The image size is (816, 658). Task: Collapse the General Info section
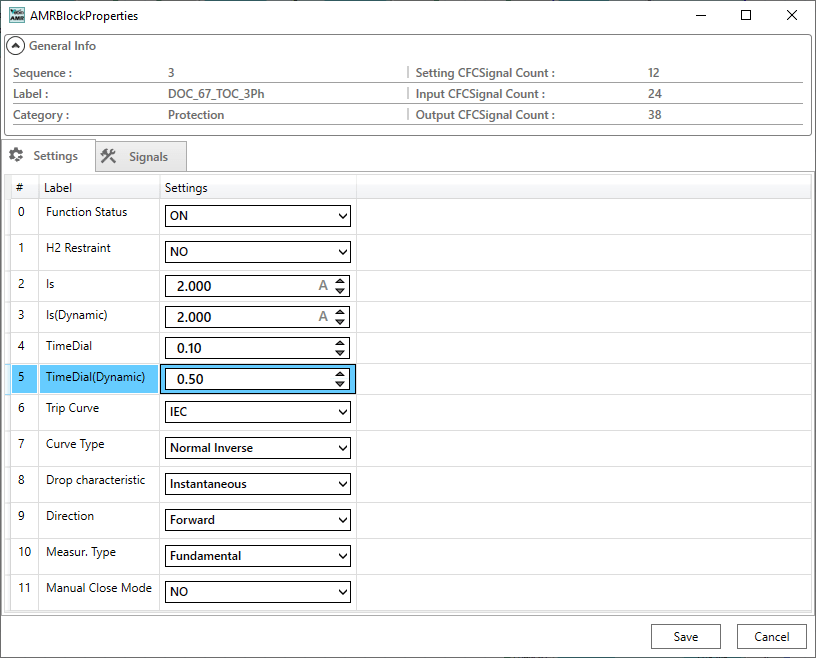click(16, 46)
